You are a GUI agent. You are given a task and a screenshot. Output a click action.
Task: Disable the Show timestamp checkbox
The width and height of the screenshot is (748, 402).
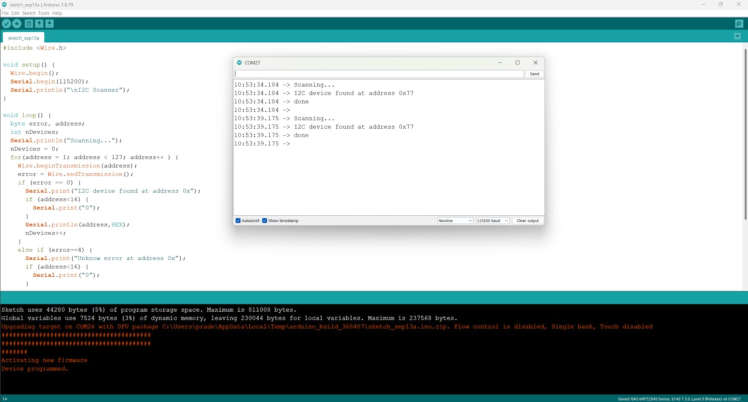click(265, 220)
